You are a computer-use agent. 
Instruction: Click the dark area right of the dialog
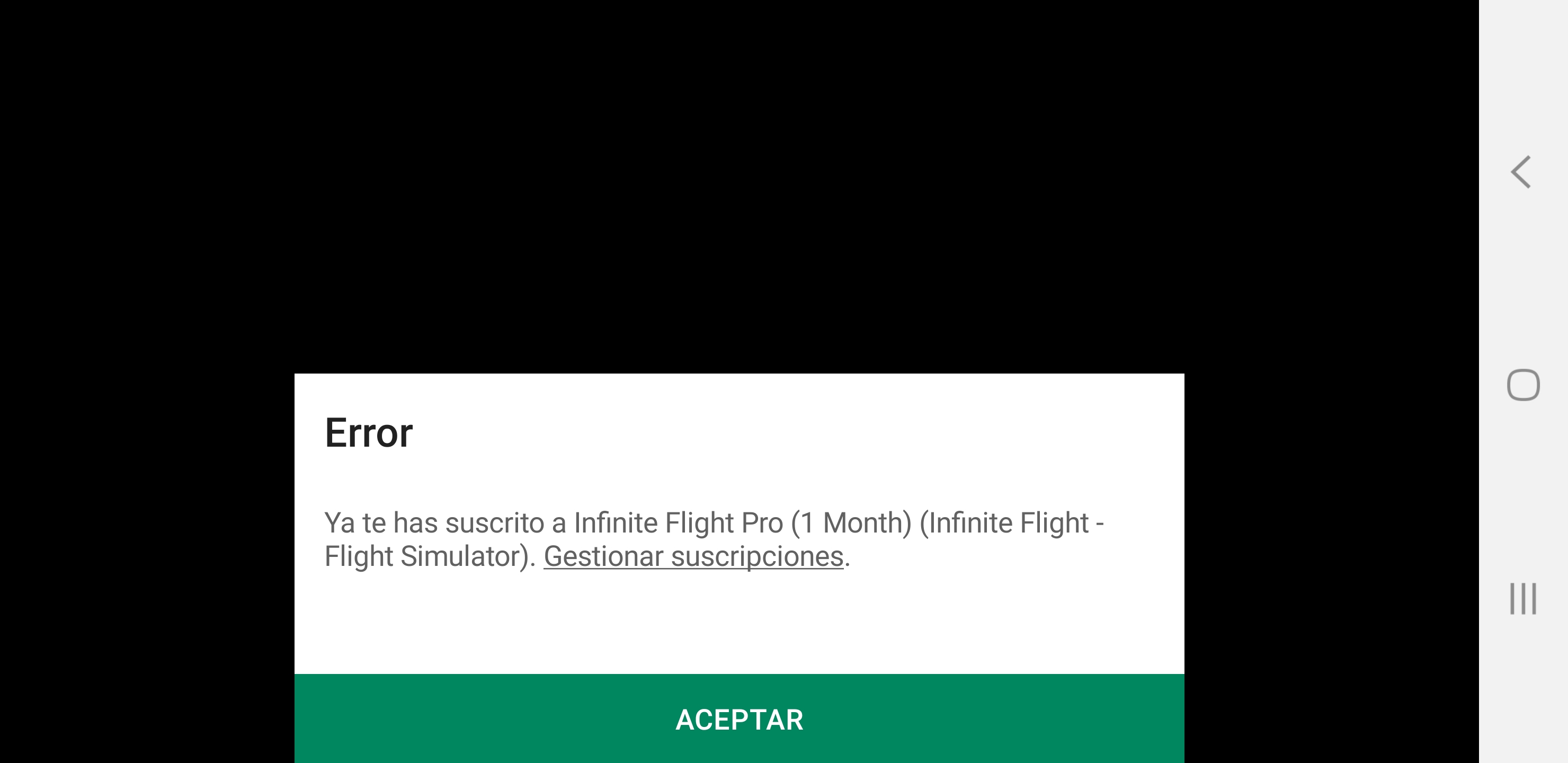(1332, 566)
